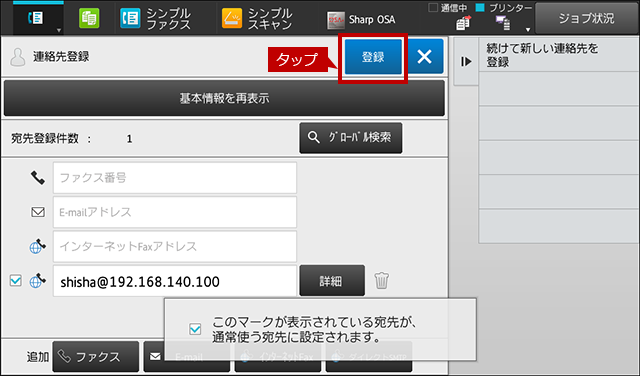The width and height of the screenshot is (640, 376).
Task: Collapse the action panel with the arrow tab
Action: pyautogui.click(x=466, y=62)
